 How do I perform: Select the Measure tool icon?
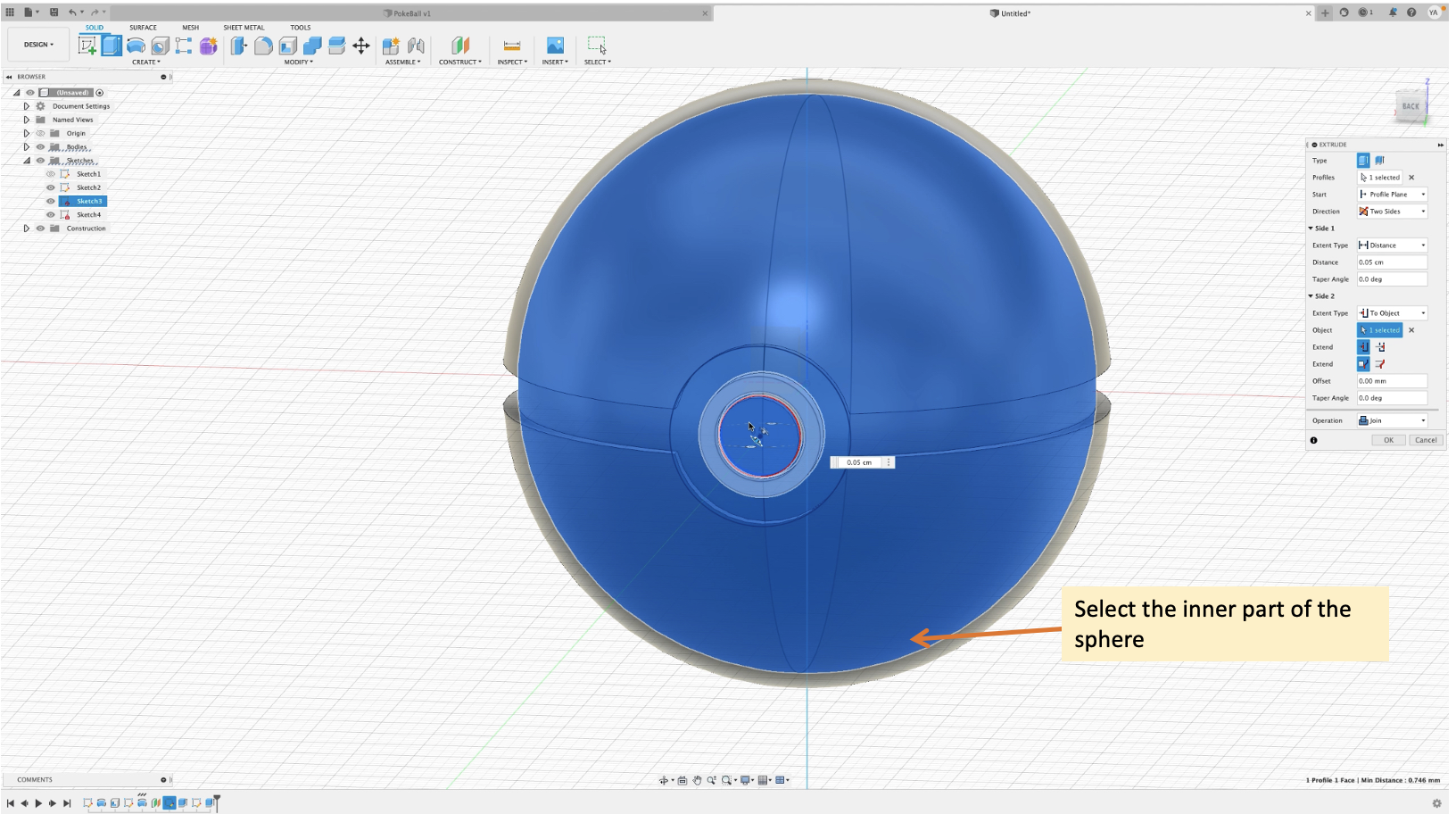(512, 46)
